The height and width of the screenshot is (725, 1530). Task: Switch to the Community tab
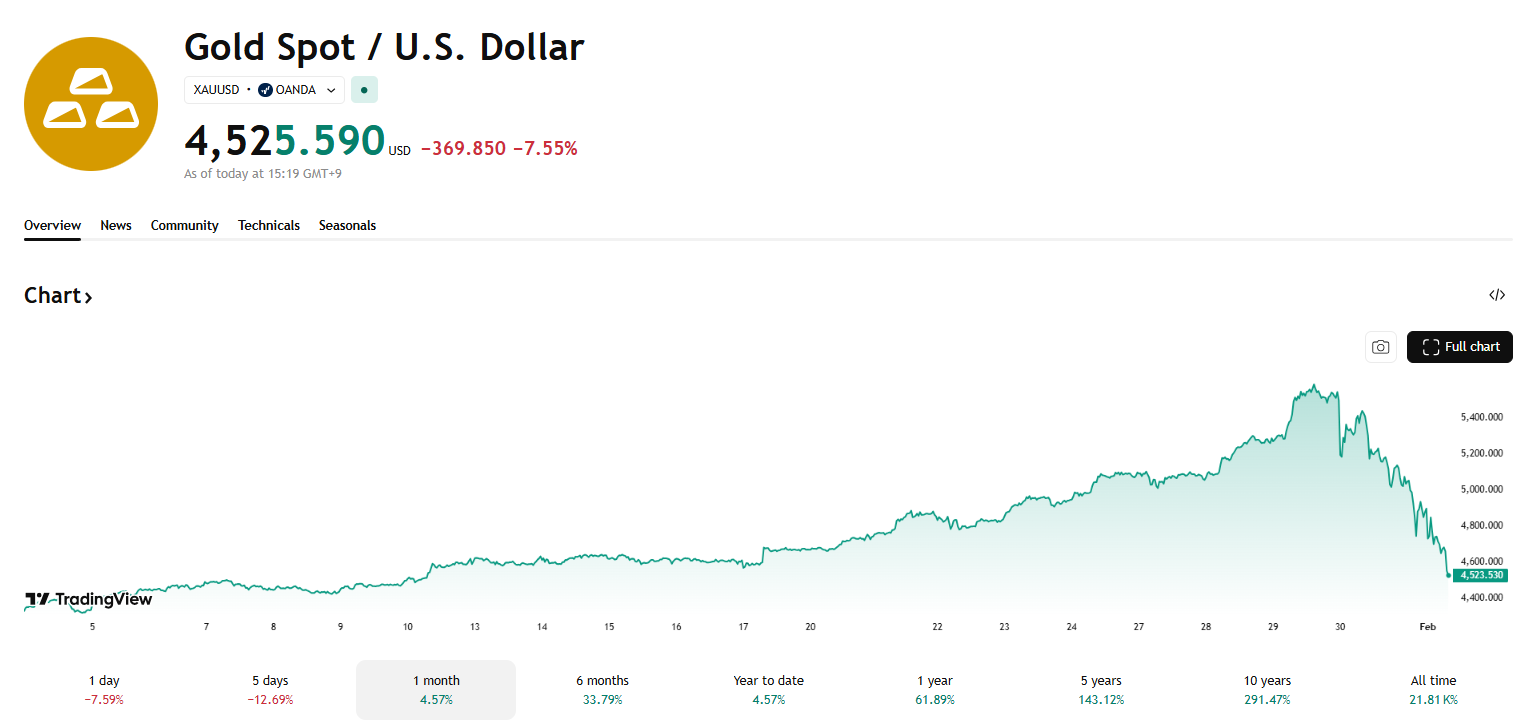click(x=184, y=225)
